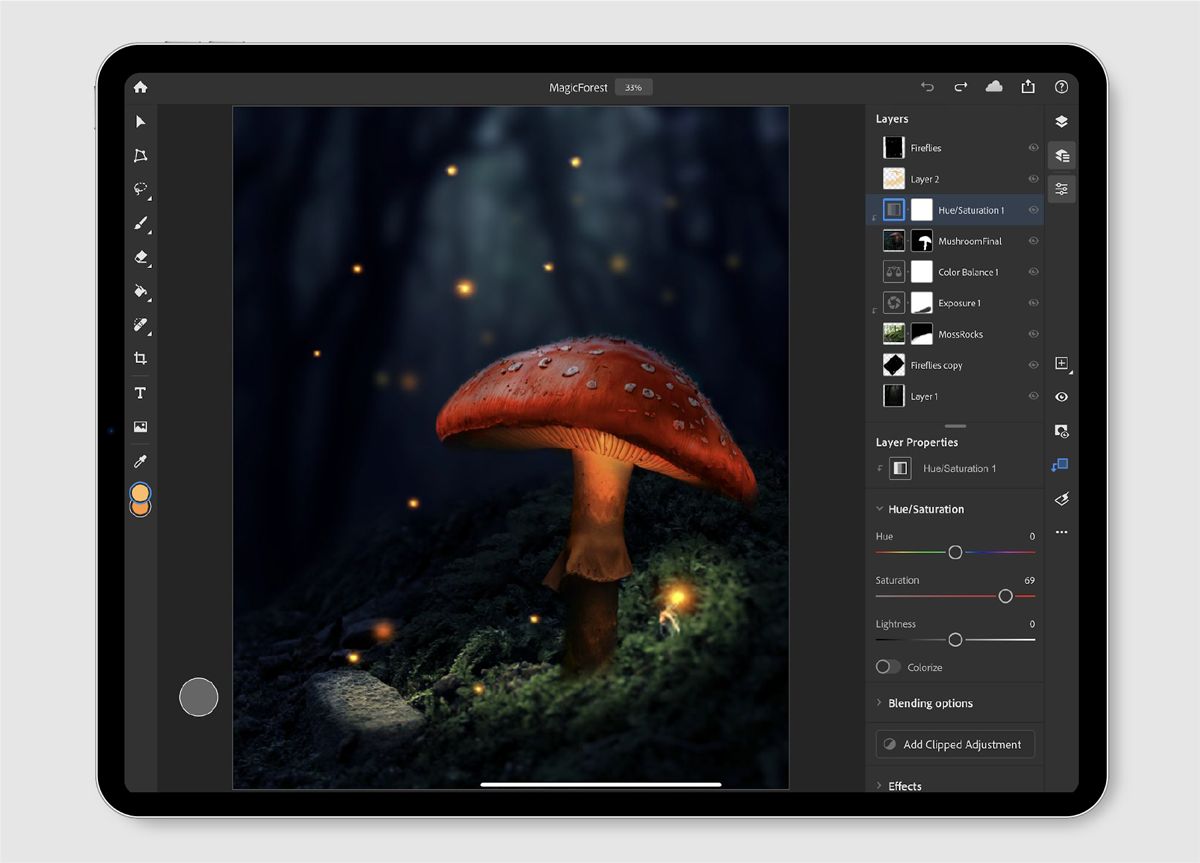The height and width of the screenshot is (863, 1200).
Task: Collapse the Hue/Saturation section
Action: [880, 509]
